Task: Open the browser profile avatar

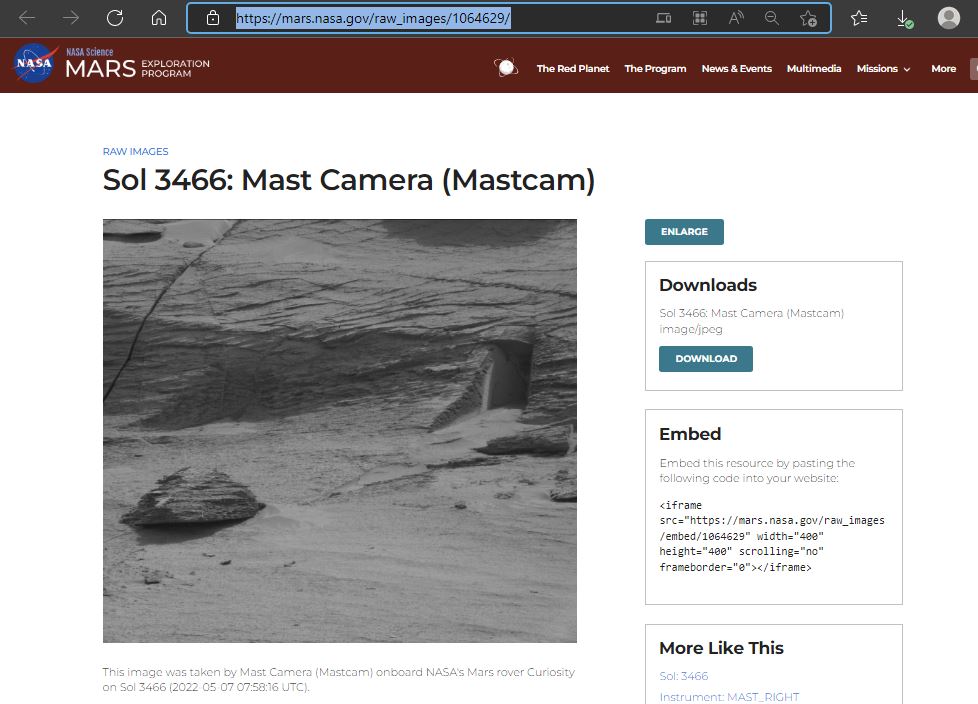Action: [949, 17]
